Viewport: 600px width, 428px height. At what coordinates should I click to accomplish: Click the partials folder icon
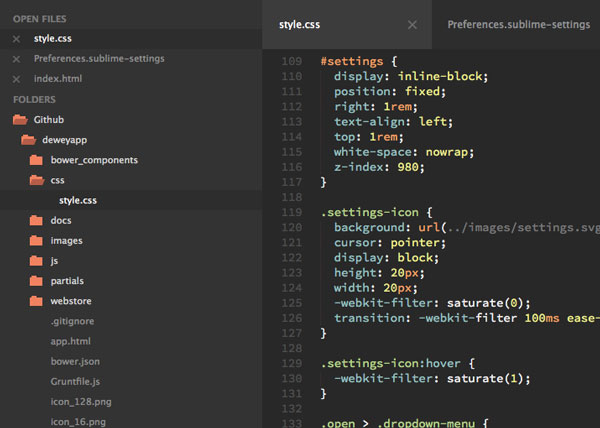(x=36, y=281)
